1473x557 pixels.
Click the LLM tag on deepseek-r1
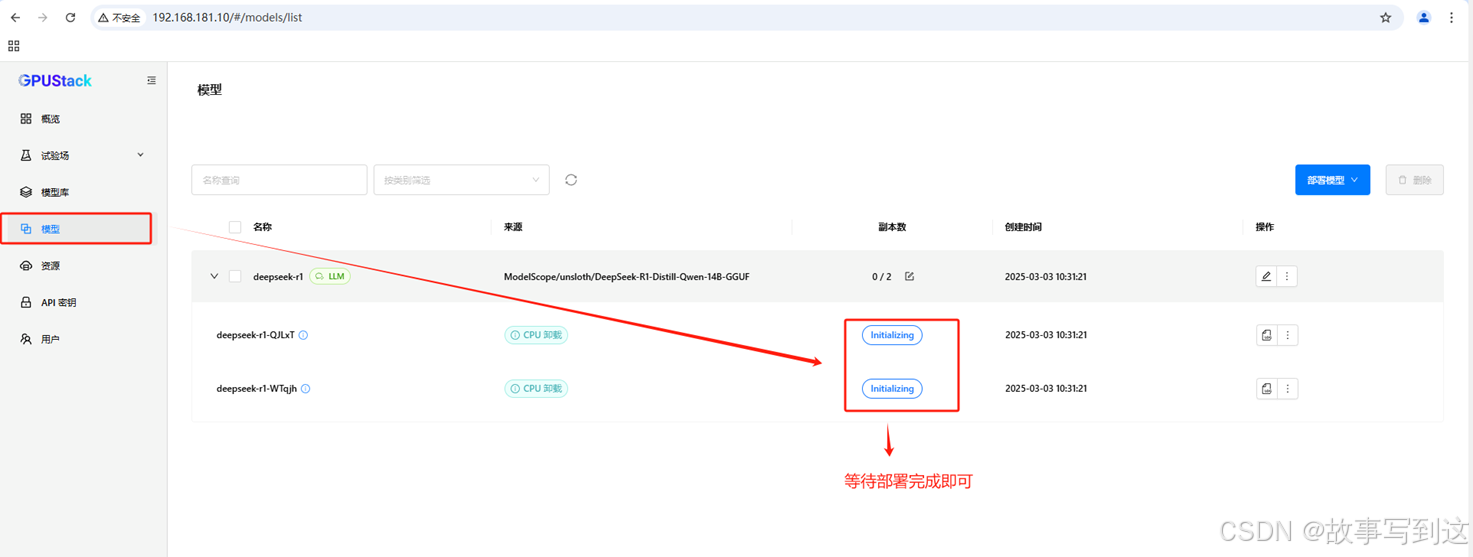330,276
